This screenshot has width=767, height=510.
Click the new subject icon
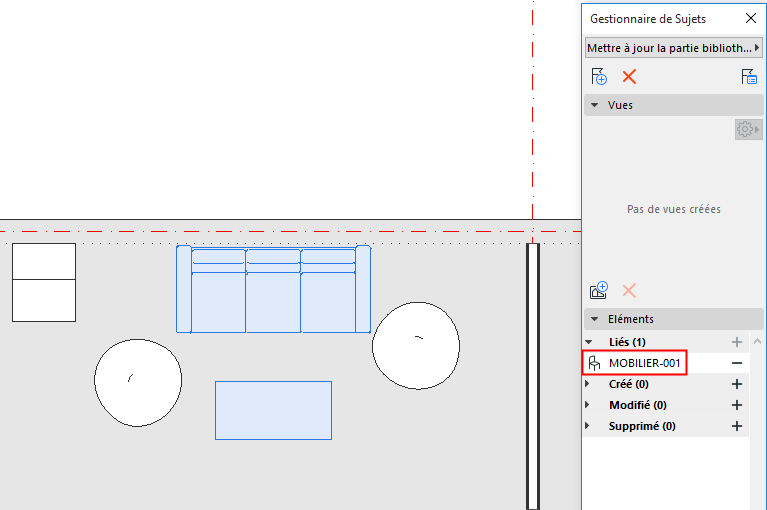(600, 77)
